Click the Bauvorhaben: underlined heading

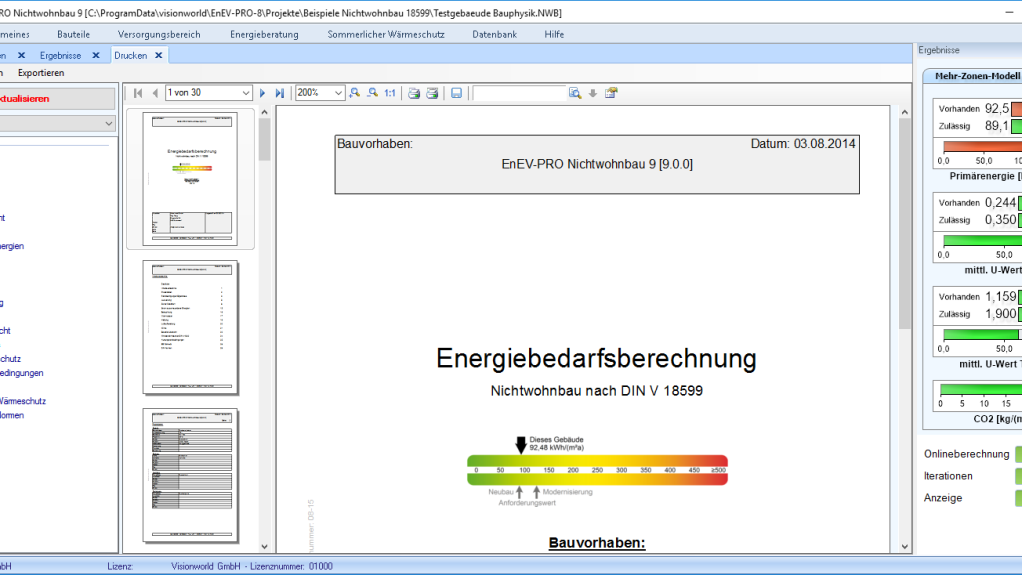[596, 543]
